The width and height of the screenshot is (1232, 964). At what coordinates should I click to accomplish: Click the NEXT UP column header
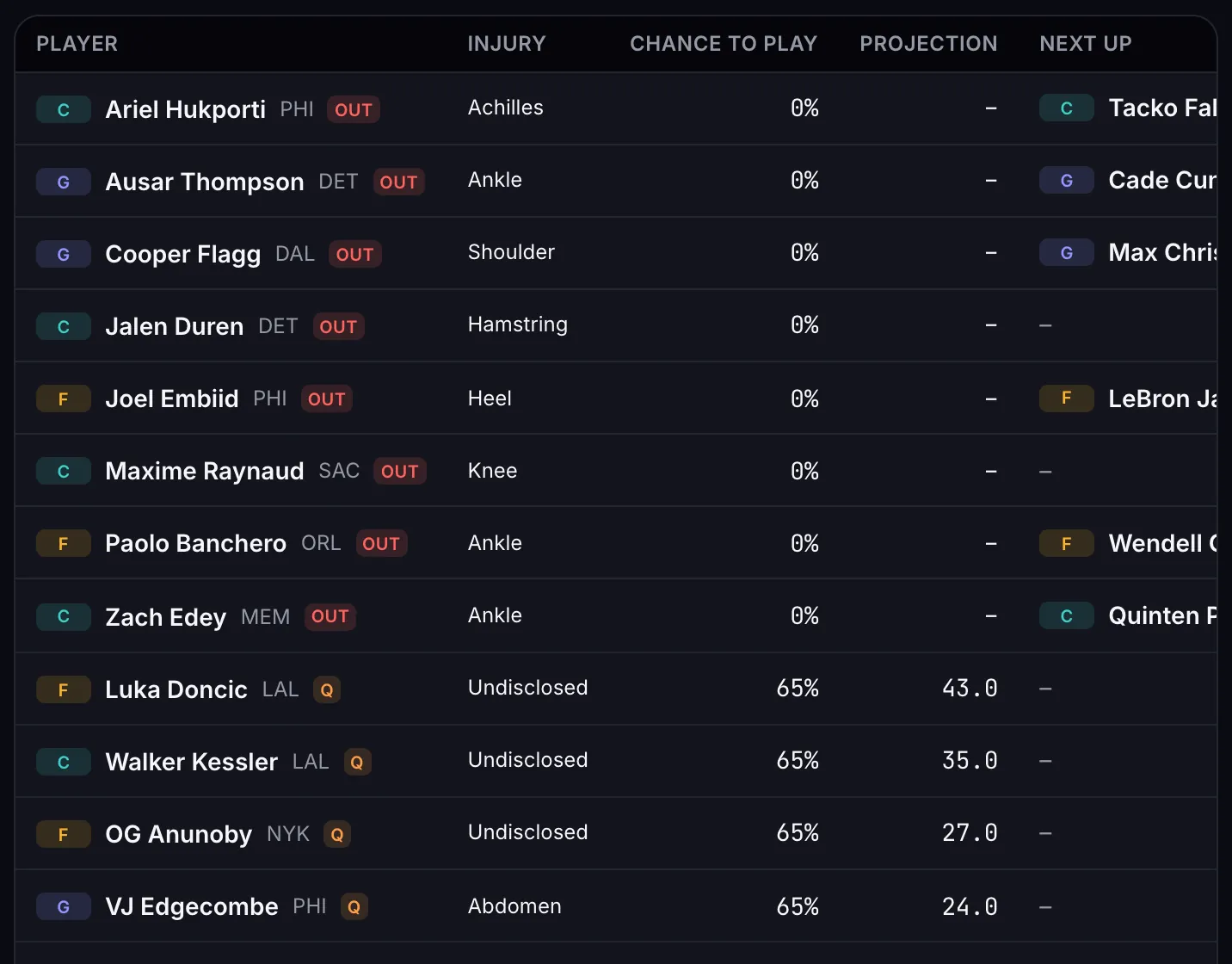(1086, 44)
